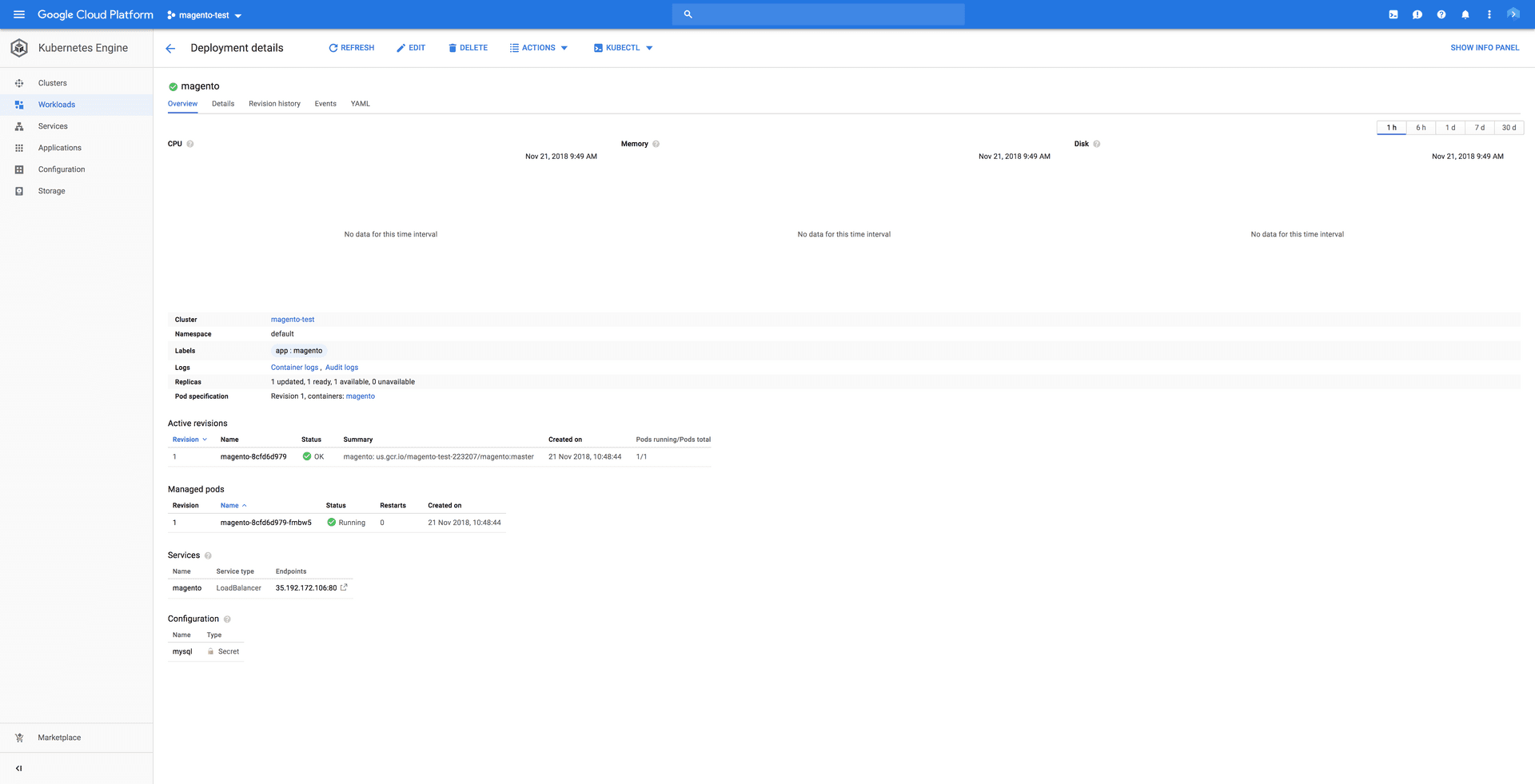Open the feedback icon in header
Viewport: 1535px width, 784px height.
click(1417, 14)
